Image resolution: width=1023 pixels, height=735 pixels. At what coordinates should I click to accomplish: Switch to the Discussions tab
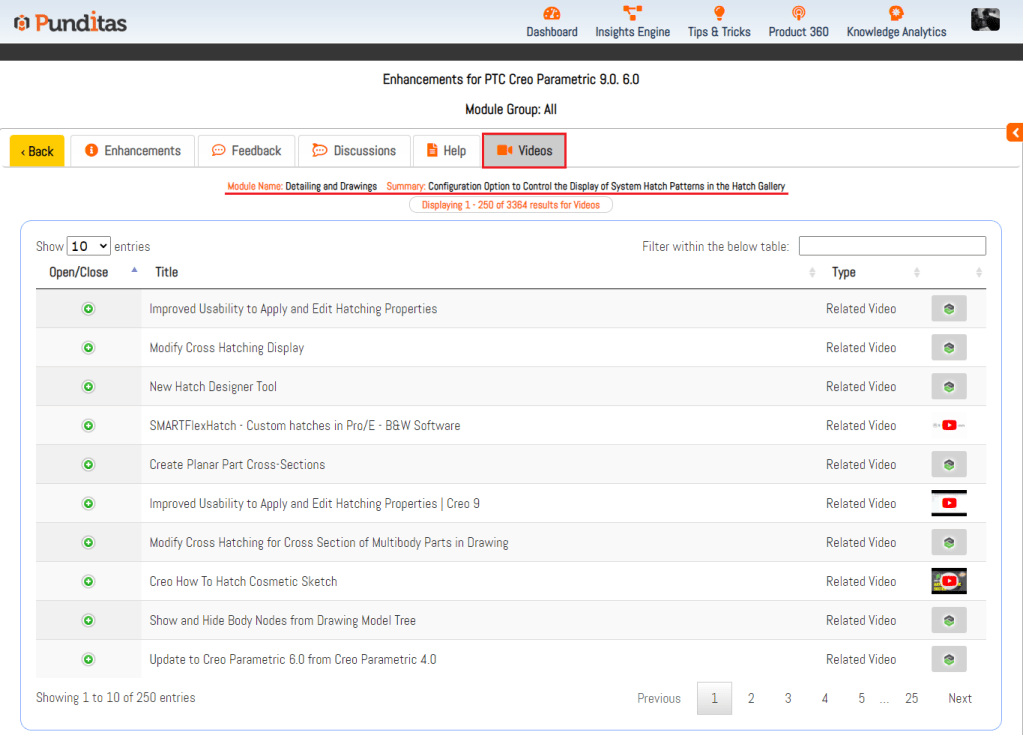pyautogui.click(x=355, y=151)
